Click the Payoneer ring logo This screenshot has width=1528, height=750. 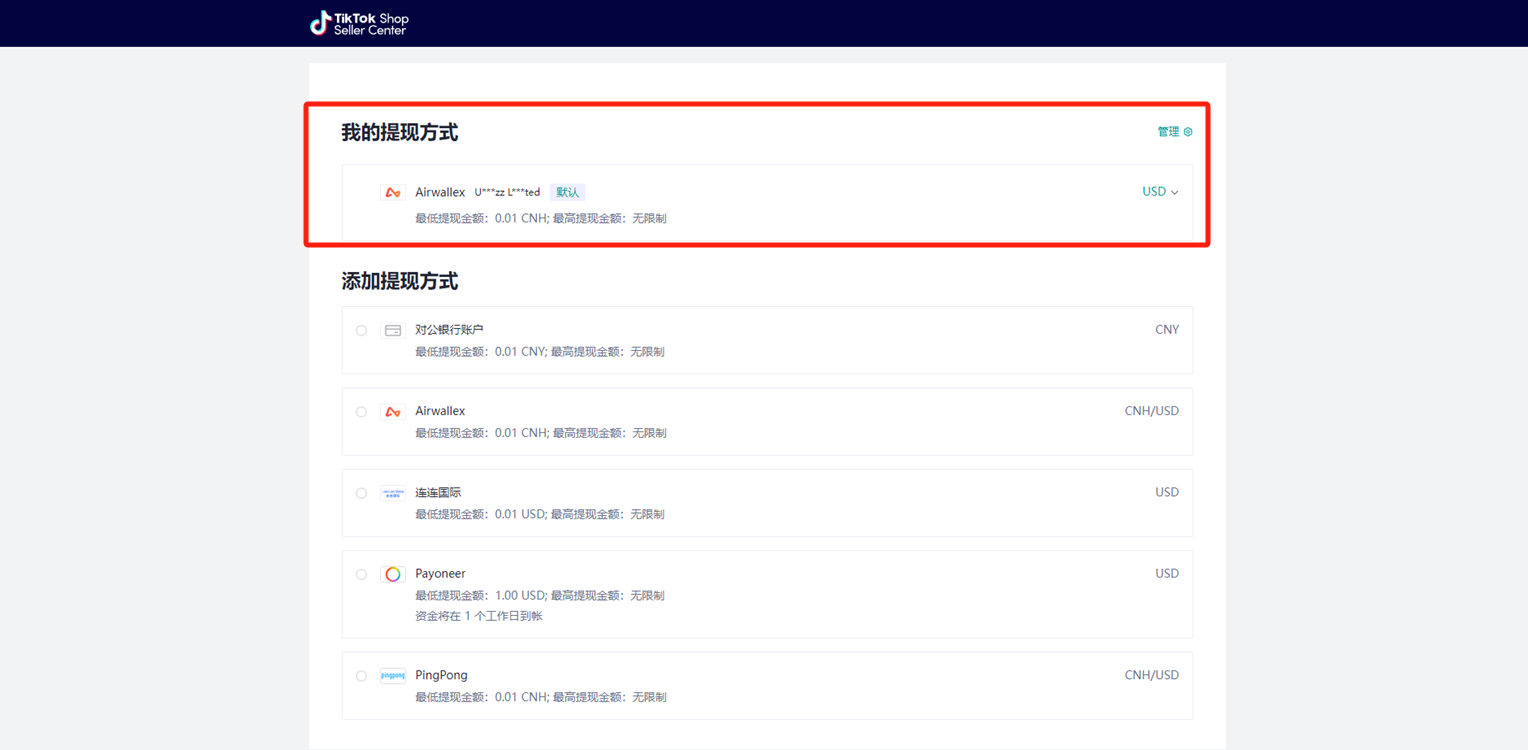[393, 574]
